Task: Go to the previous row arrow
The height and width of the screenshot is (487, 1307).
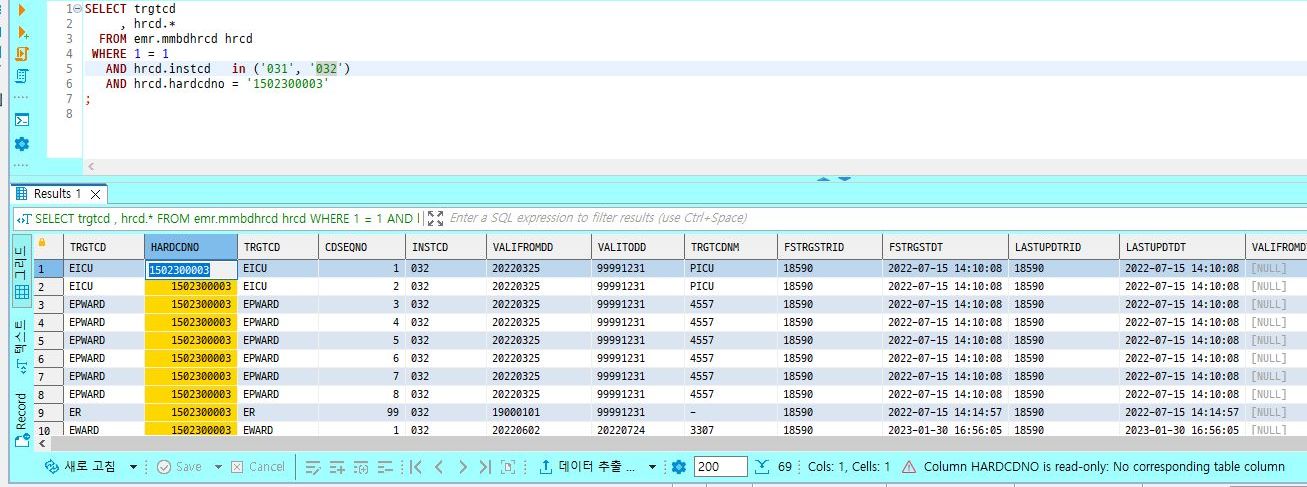Action: (439, 467)
